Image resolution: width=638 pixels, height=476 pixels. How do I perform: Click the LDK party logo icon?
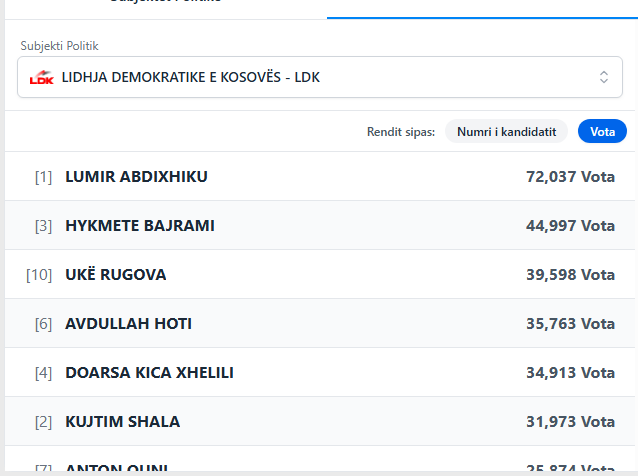tap(41, 77)
